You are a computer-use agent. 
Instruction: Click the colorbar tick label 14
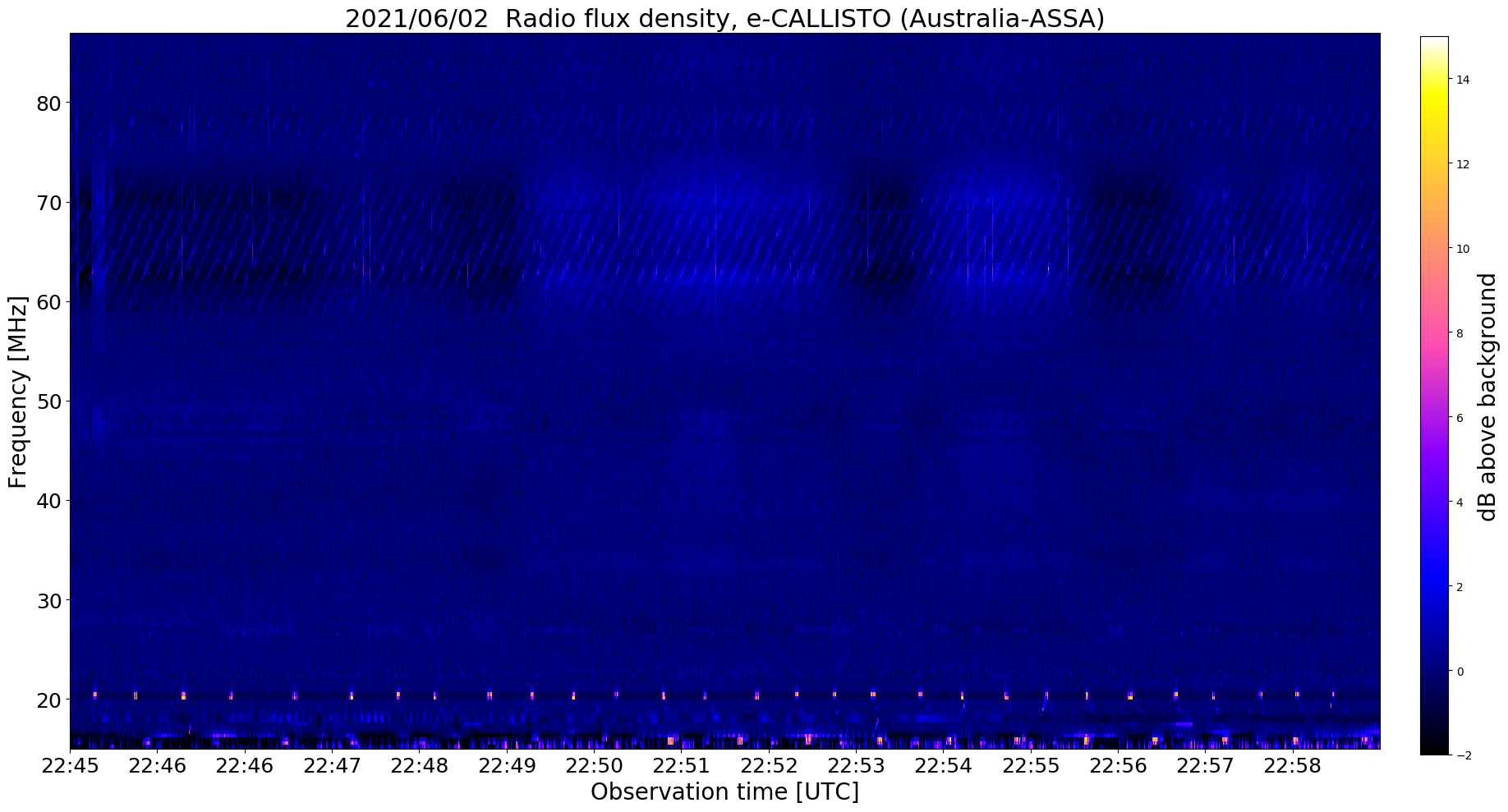click(x=1463, y=80)
